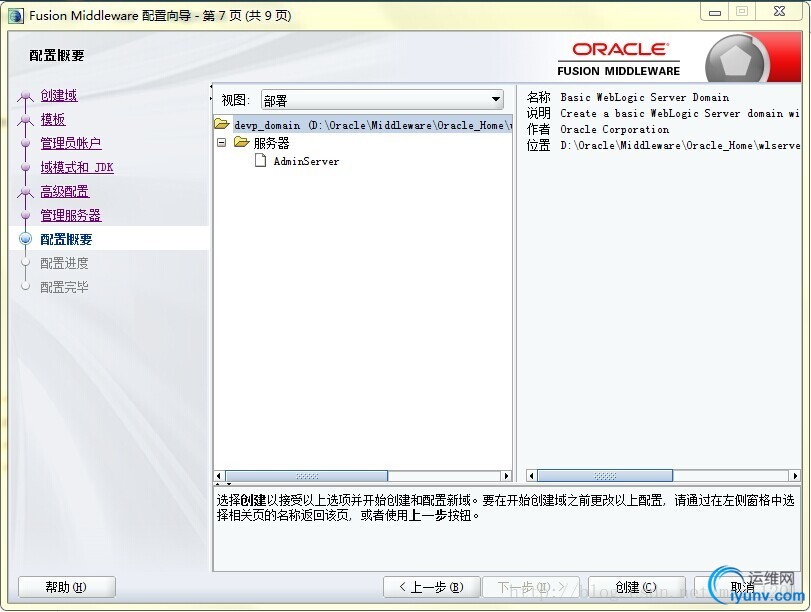Click the details pane scroll right arrow
The width and height of the screenshot is (811, 612).
(795, 475)
